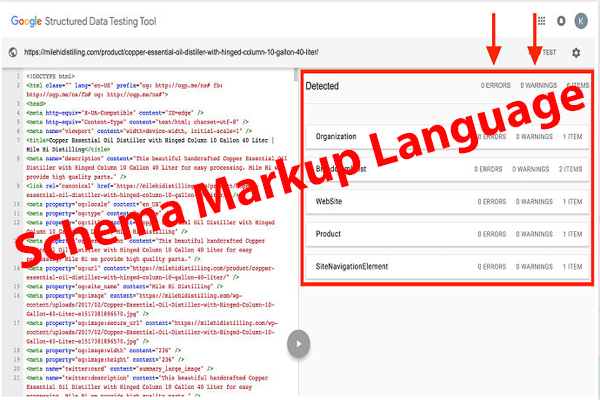Click the <head> tag on line 3
600x400 pixels.
36,104
